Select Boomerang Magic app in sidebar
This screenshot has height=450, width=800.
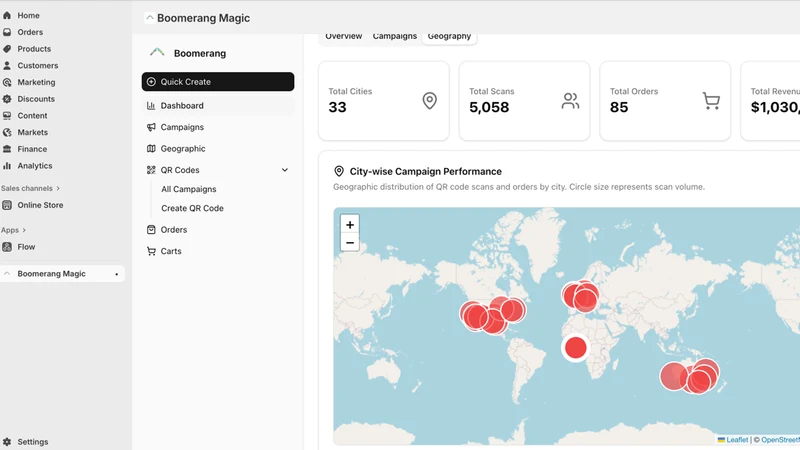click(62, 274)
